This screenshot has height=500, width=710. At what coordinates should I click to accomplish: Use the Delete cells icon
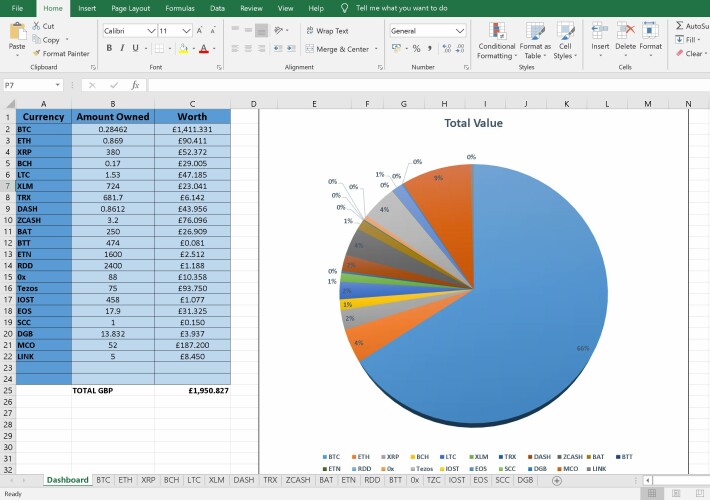[625, 31]
